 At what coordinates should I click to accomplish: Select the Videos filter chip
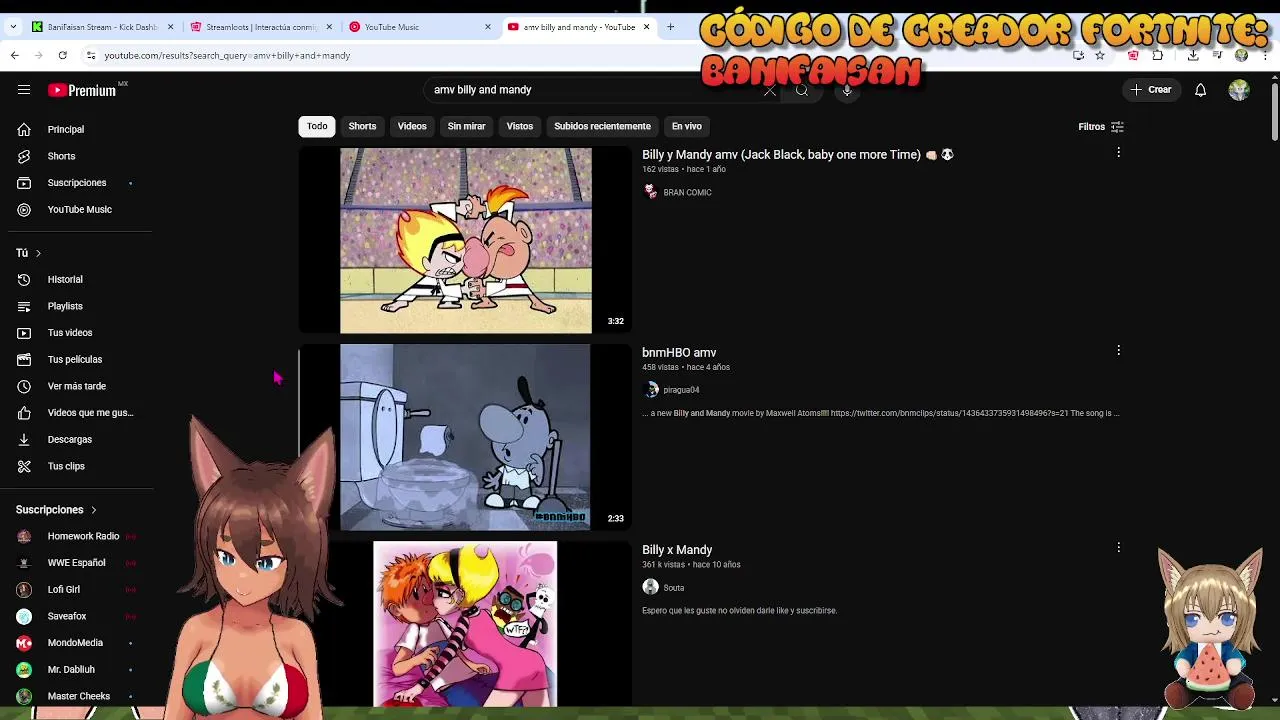coord(412,126)
